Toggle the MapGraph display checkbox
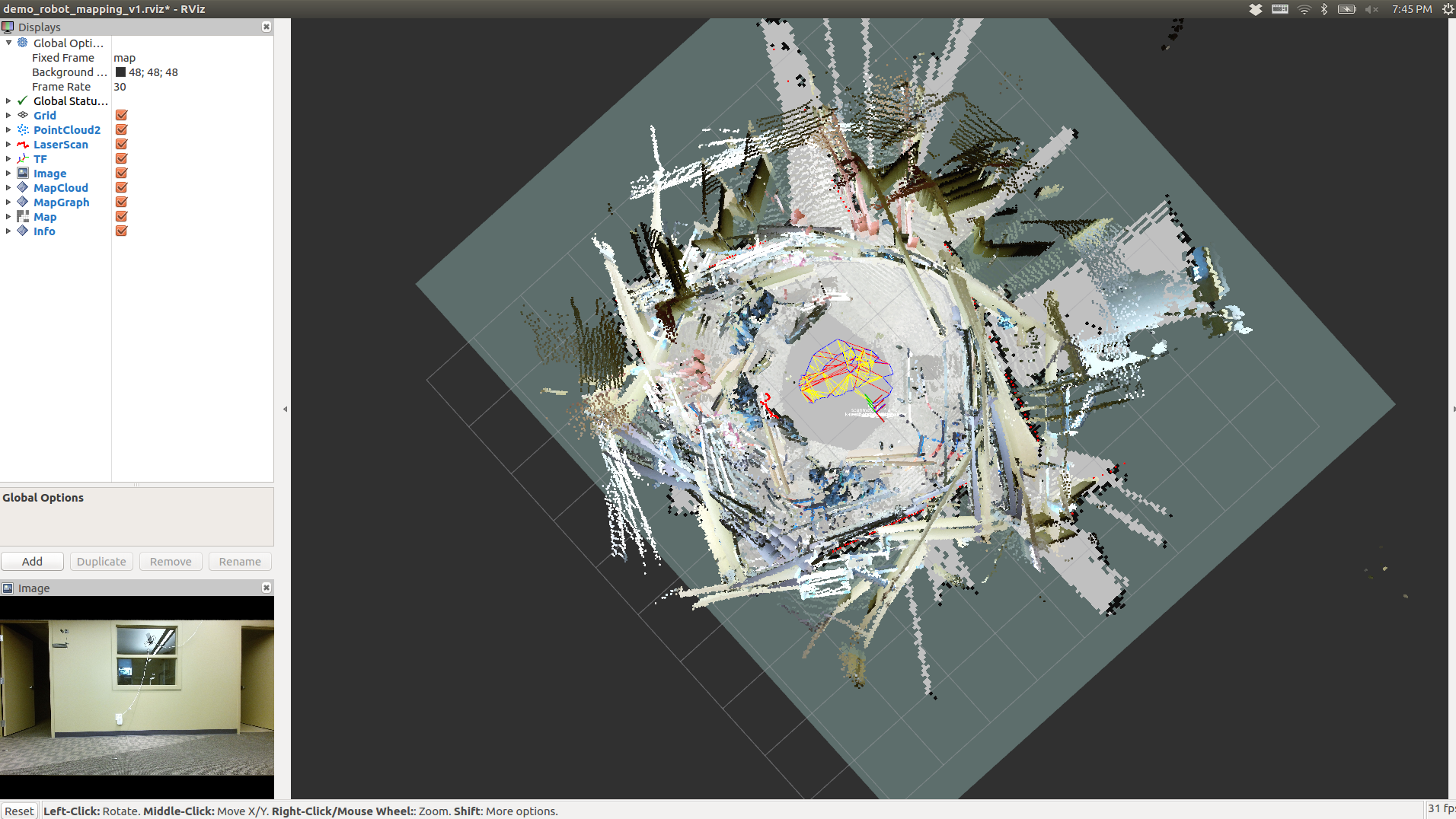The width and height of the screenshot is (1456, 819). click(121, 202)
